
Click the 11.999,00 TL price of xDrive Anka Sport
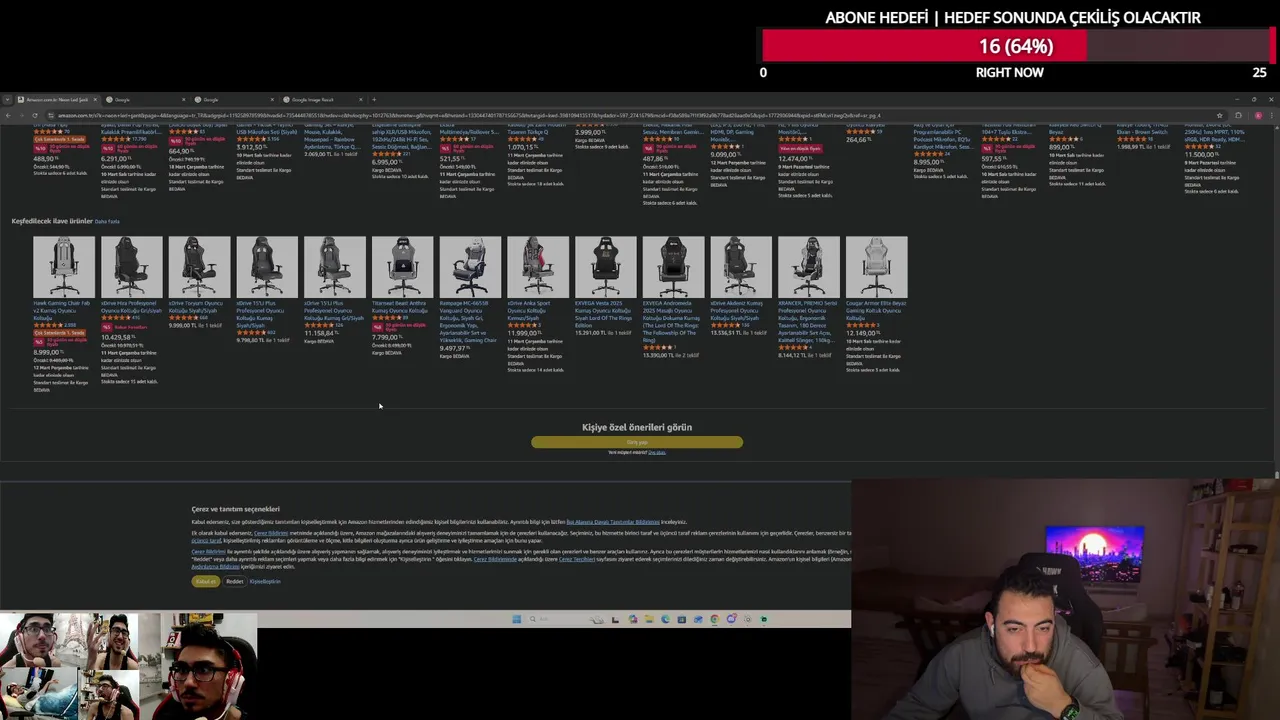524,334
